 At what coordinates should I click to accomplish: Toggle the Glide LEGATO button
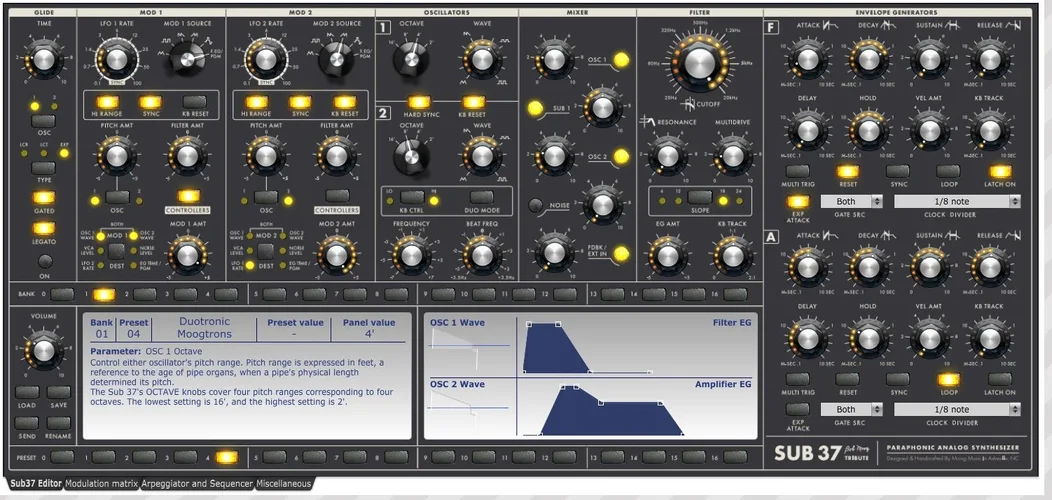(x=44, y=228)
